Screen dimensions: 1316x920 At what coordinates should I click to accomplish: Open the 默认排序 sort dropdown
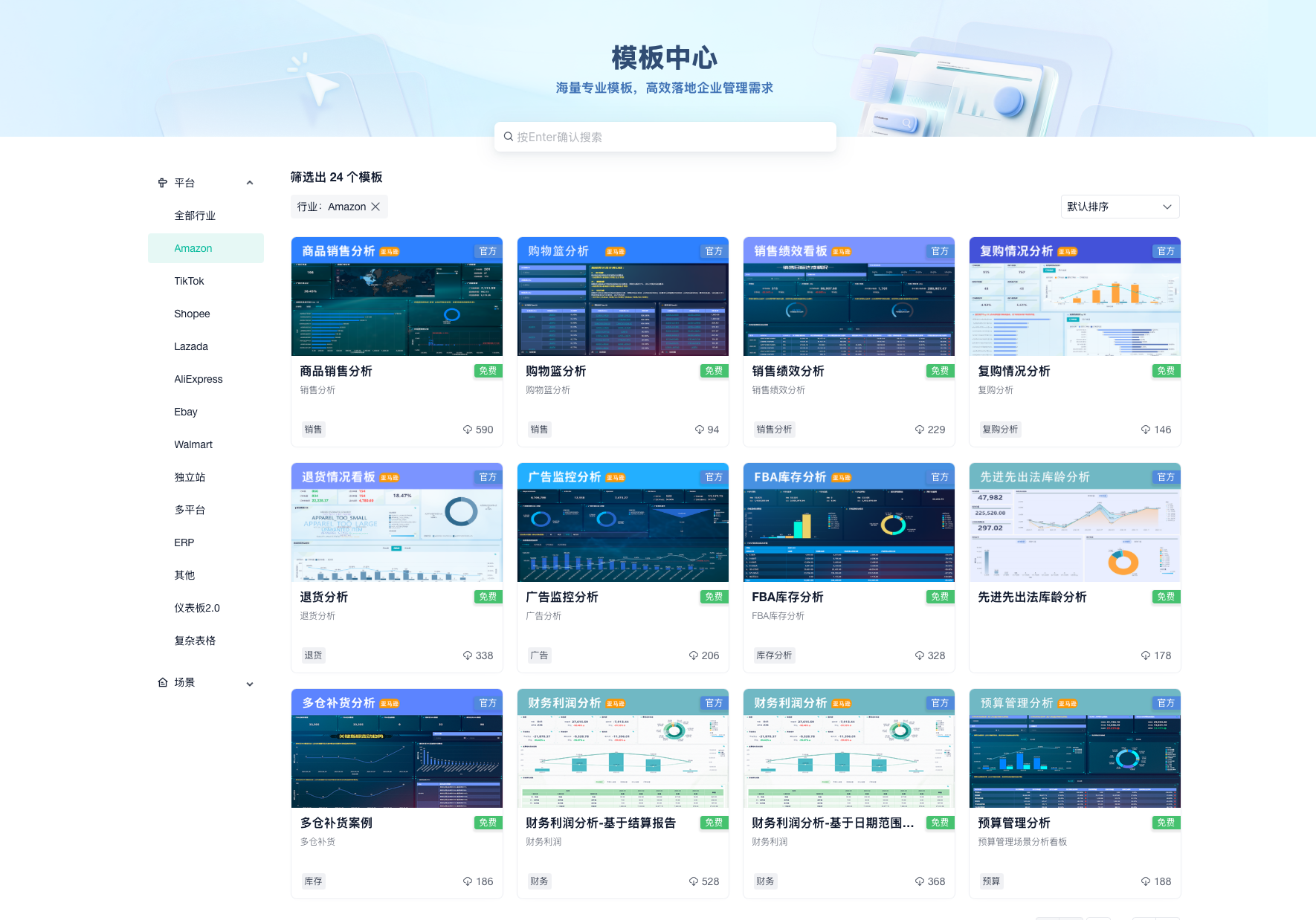(x=1120, y=207)
